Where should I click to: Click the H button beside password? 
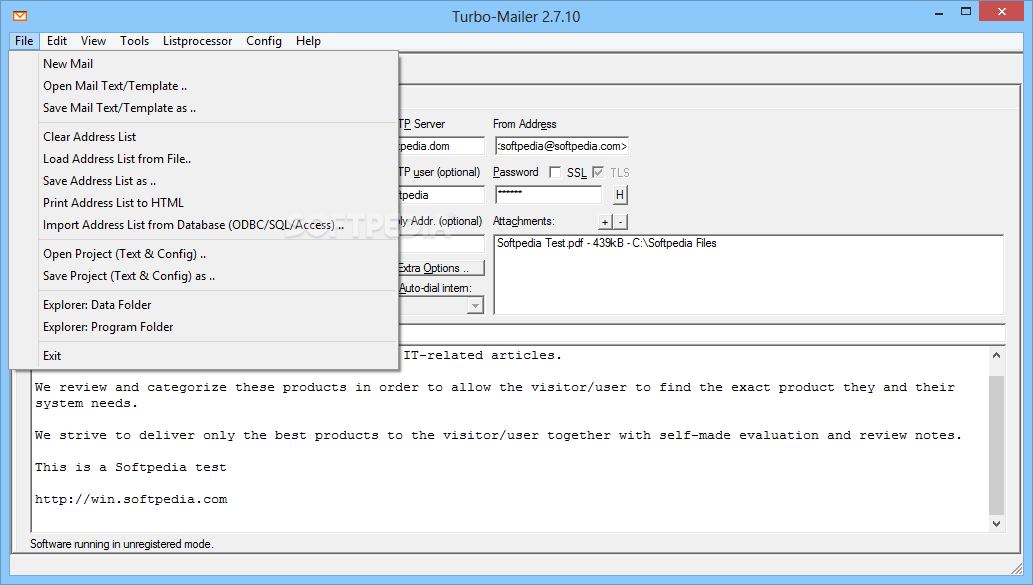coord(620,195)
